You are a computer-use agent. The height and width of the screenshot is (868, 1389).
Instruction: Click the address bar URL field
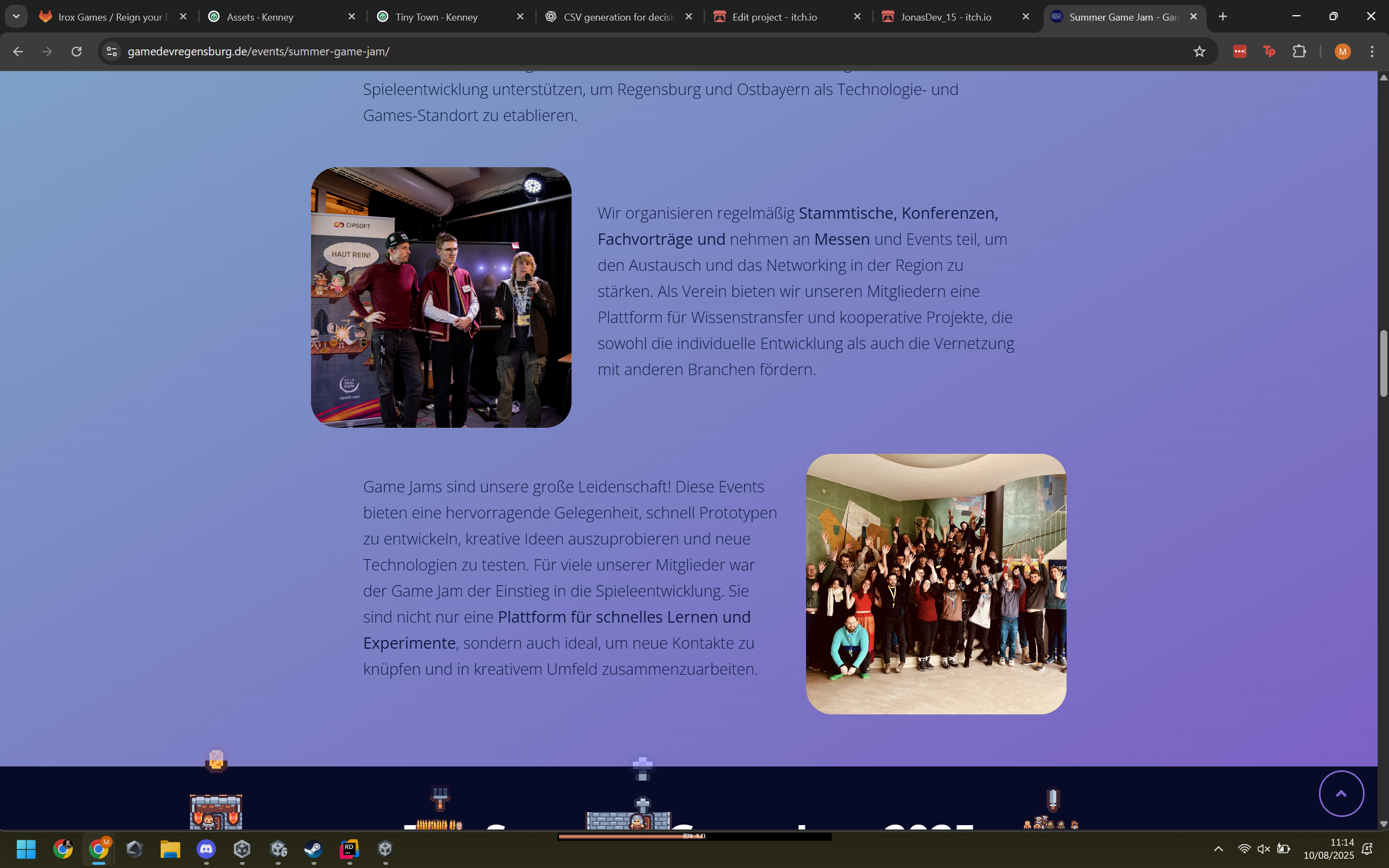[631, 52]
